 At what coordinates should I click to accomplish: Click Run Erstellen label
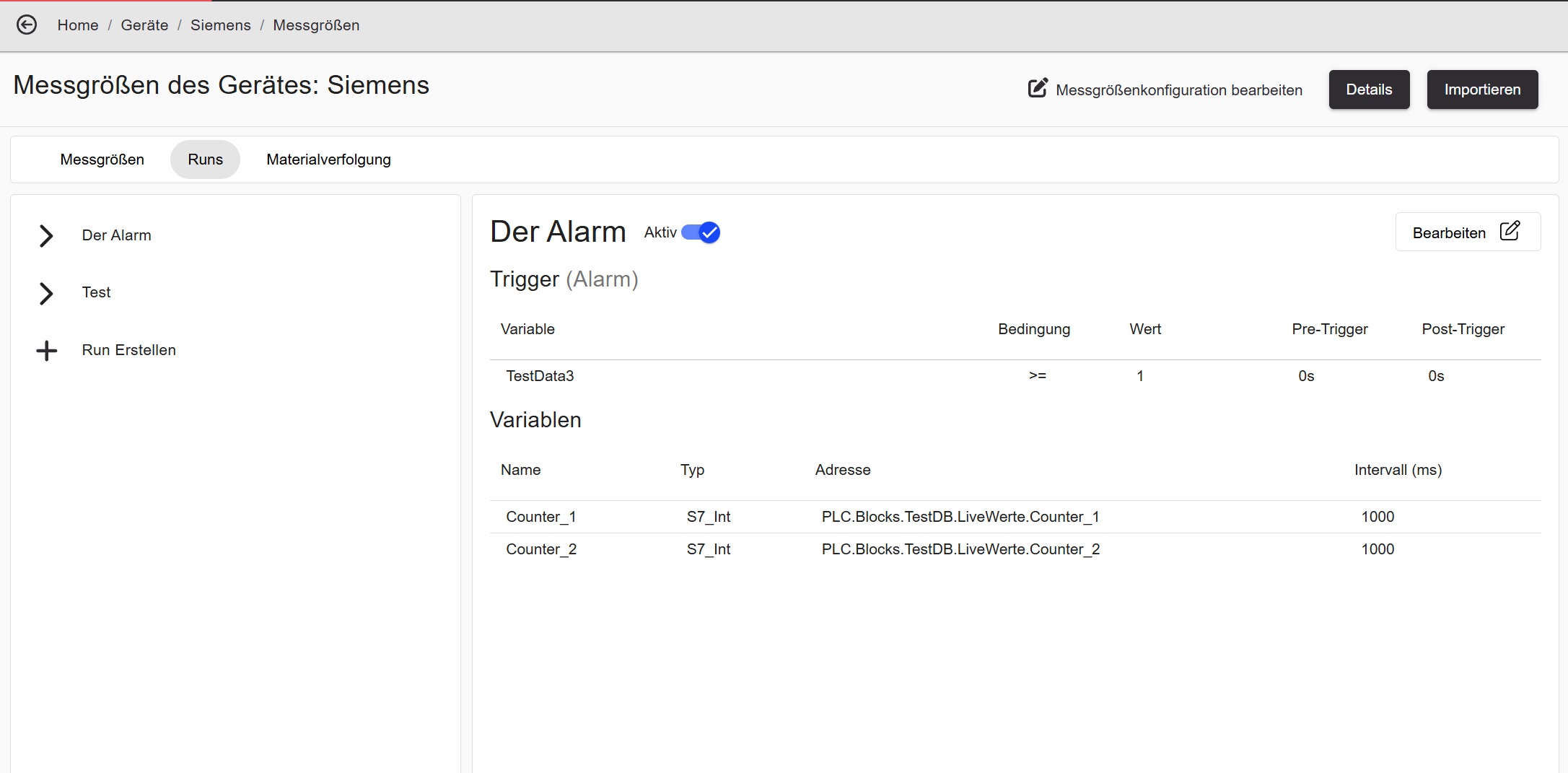pyautogui.click(x=129, y=350)
